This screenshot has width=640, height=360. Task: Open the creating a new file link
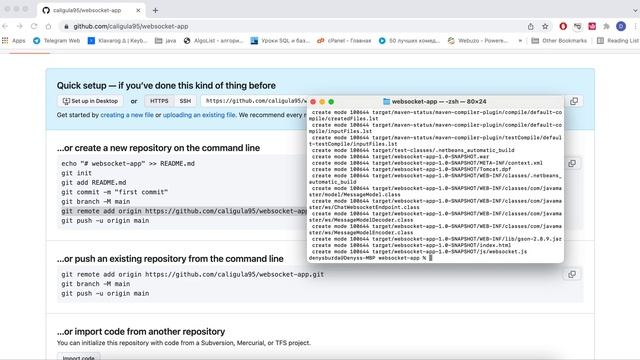click(127, 115)
